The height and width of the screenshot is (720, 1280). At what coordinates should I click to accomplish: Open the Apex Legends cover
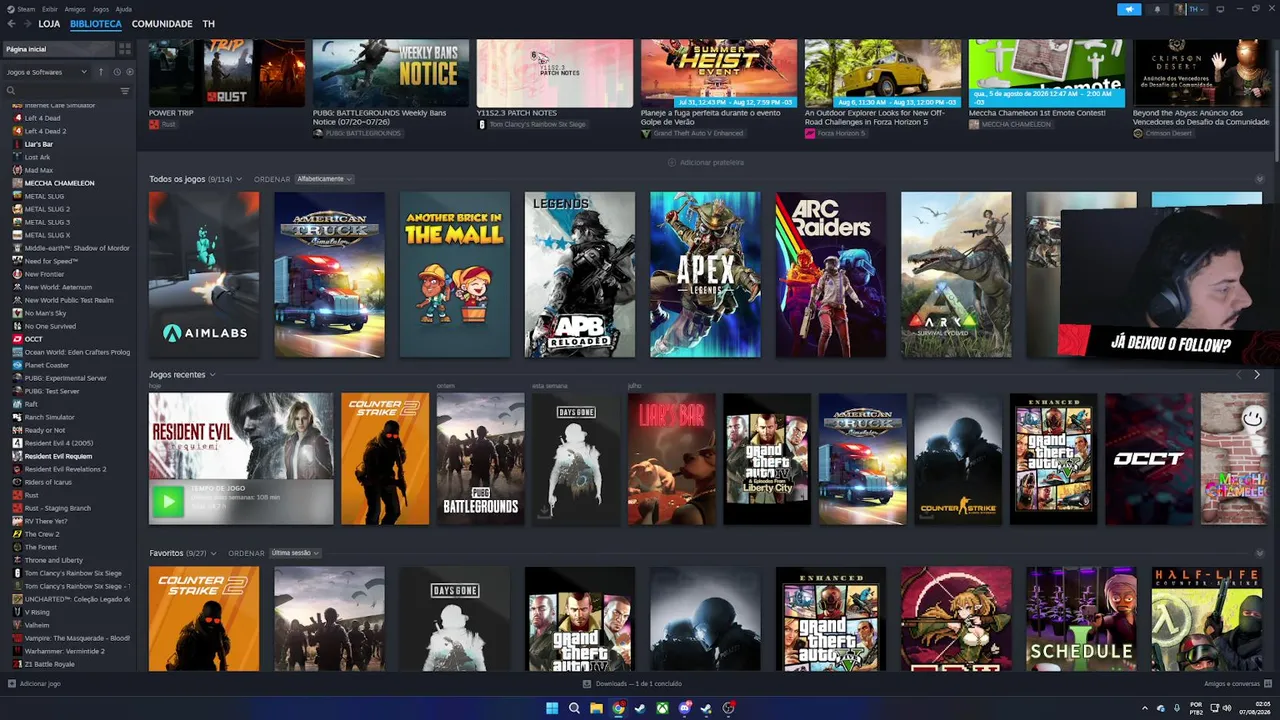click(705, 275)
